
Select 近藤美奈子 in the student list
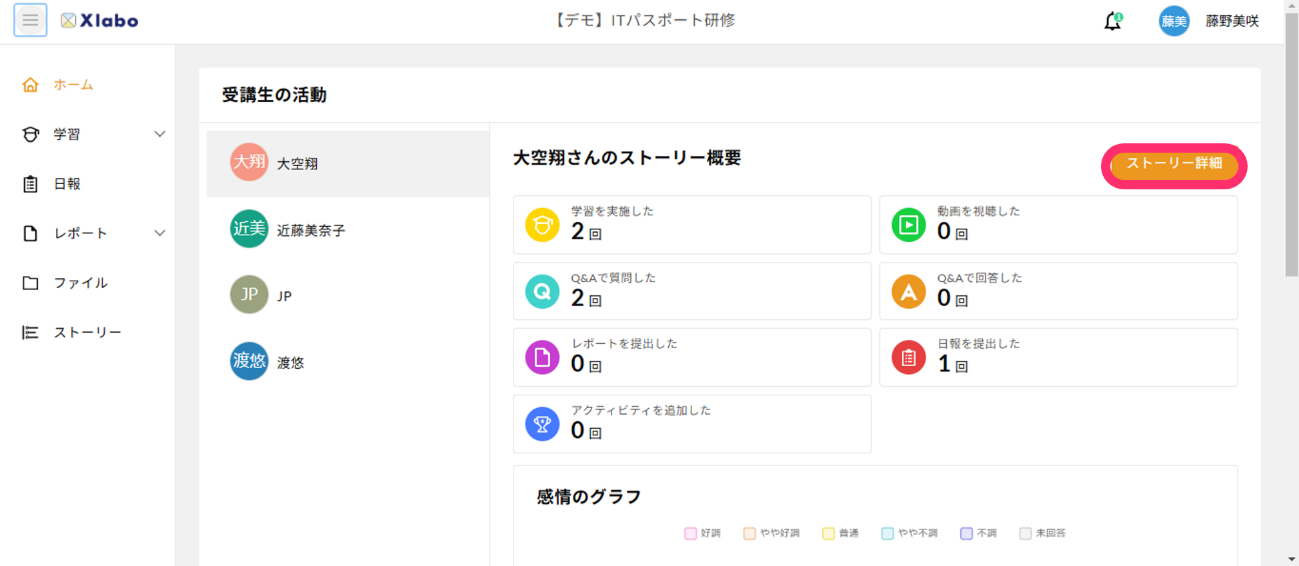347,230
